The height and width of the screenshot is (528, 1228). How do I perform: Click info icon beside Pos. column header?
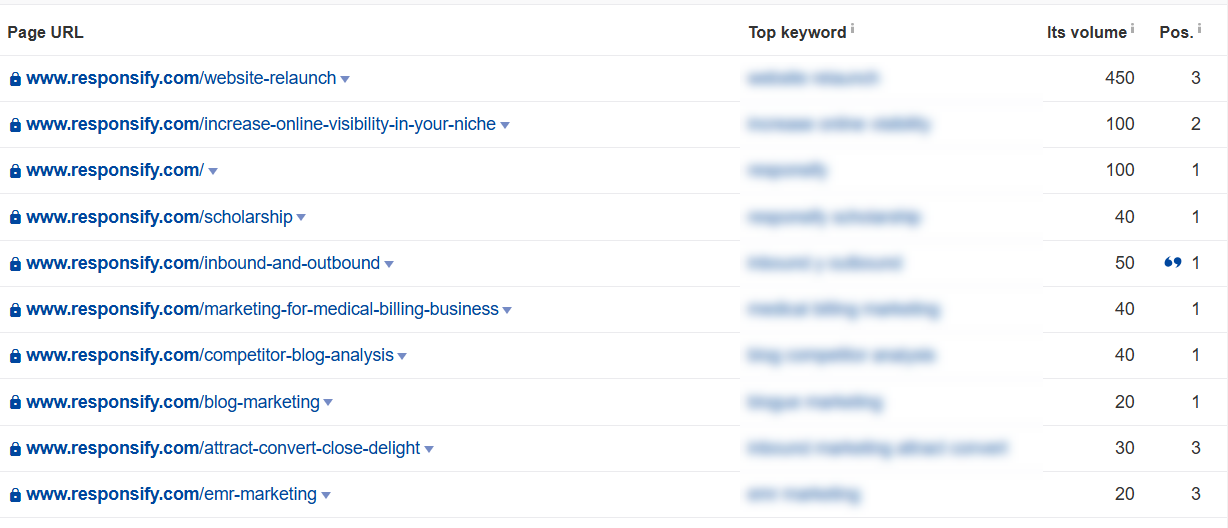pos(1199,29)
